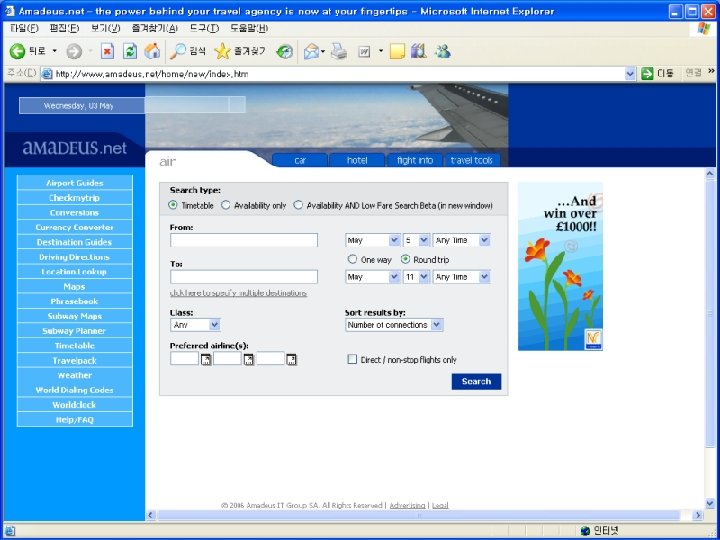Open the Edit button dropdown arrow
Image resolution: width=720 pixels, height=540 pixels.
(381, 51)
